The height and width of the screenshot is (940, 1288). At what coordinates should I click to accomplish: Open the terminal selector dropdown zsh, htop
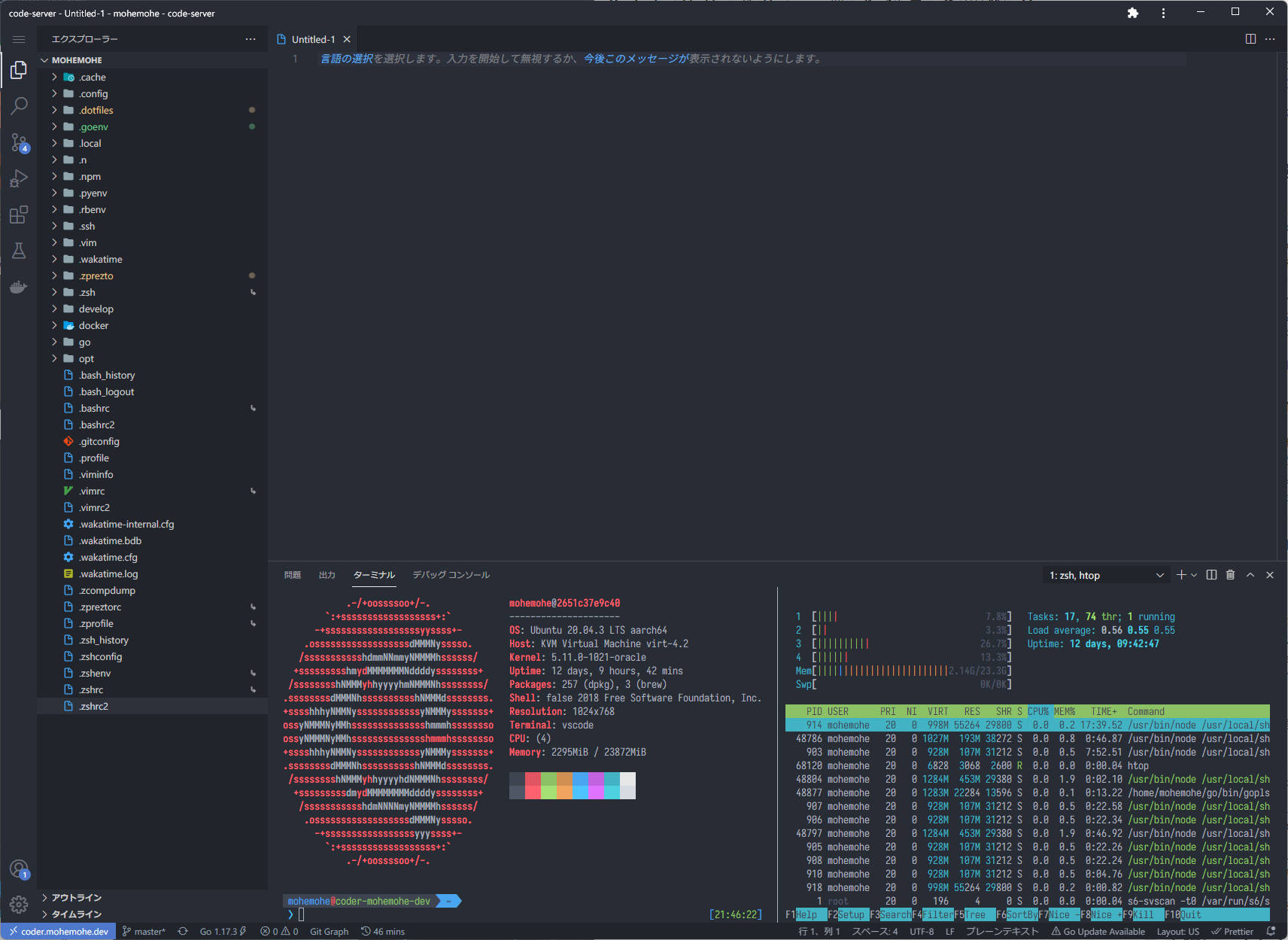[1107, 575]
